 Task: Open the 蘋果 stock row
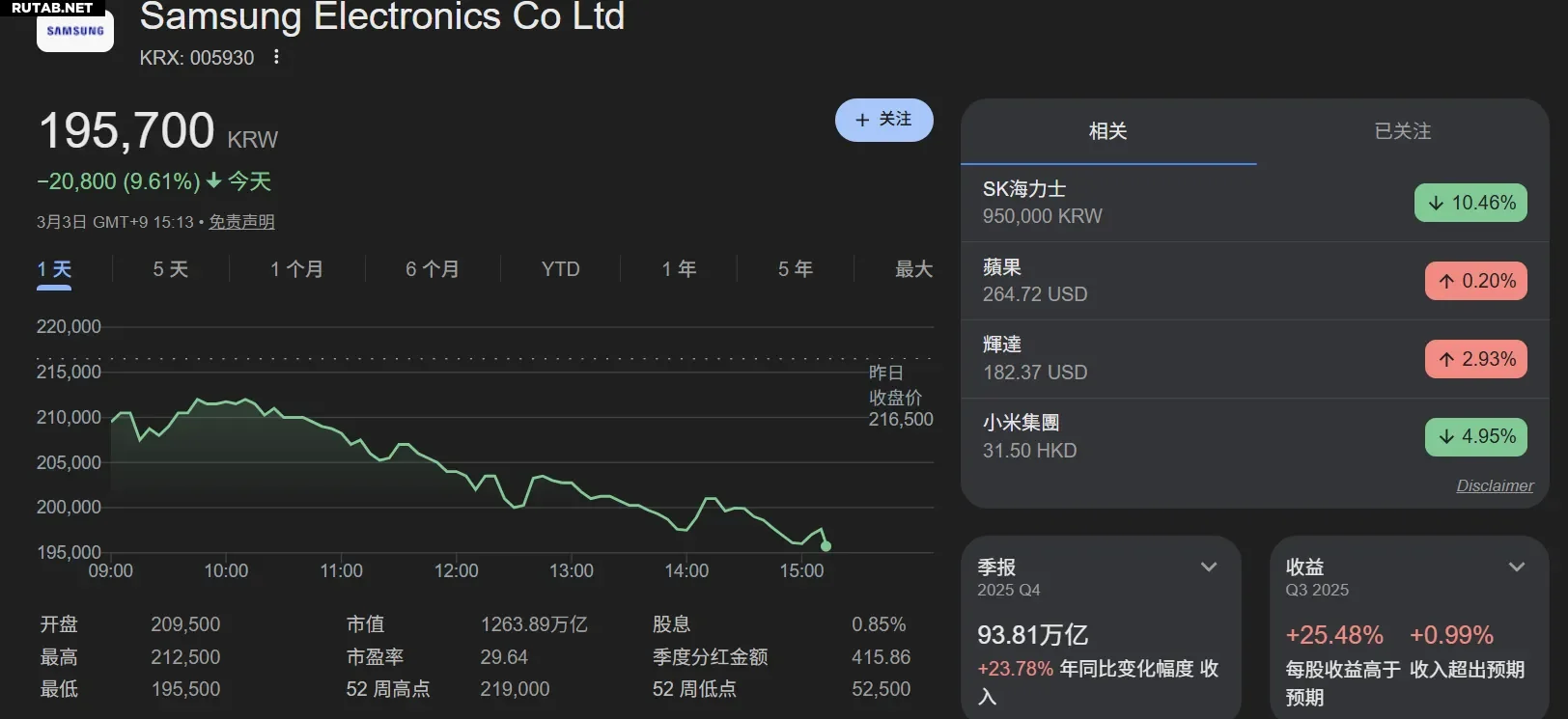1255,281
